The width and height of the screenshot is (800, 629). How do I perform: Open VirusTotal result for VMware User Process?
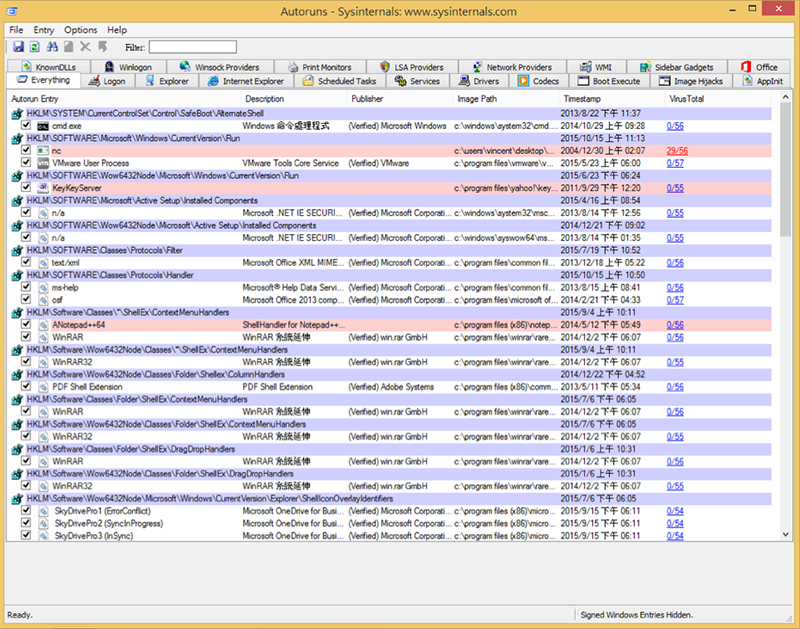coord(675,163)
